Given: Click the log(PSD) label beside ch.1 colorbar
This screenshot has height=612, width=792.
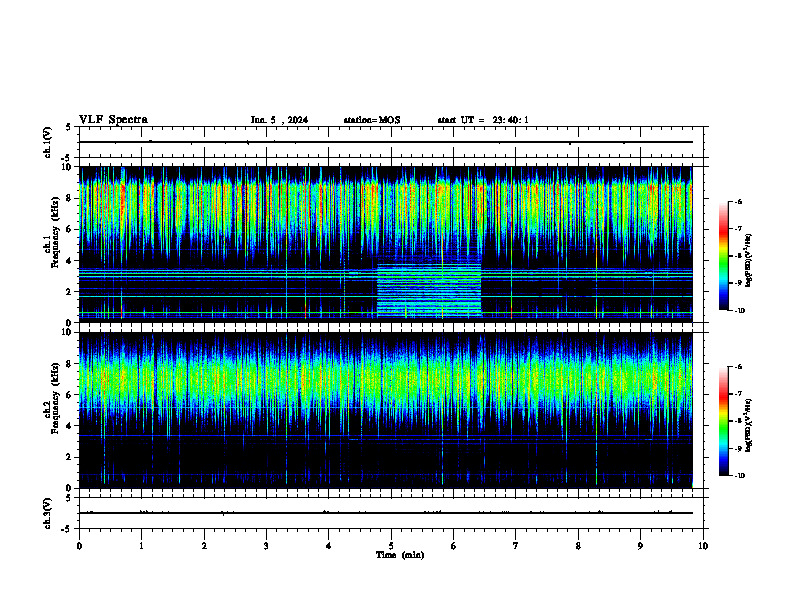Looking at the screenshot, I should pos(749,261).
